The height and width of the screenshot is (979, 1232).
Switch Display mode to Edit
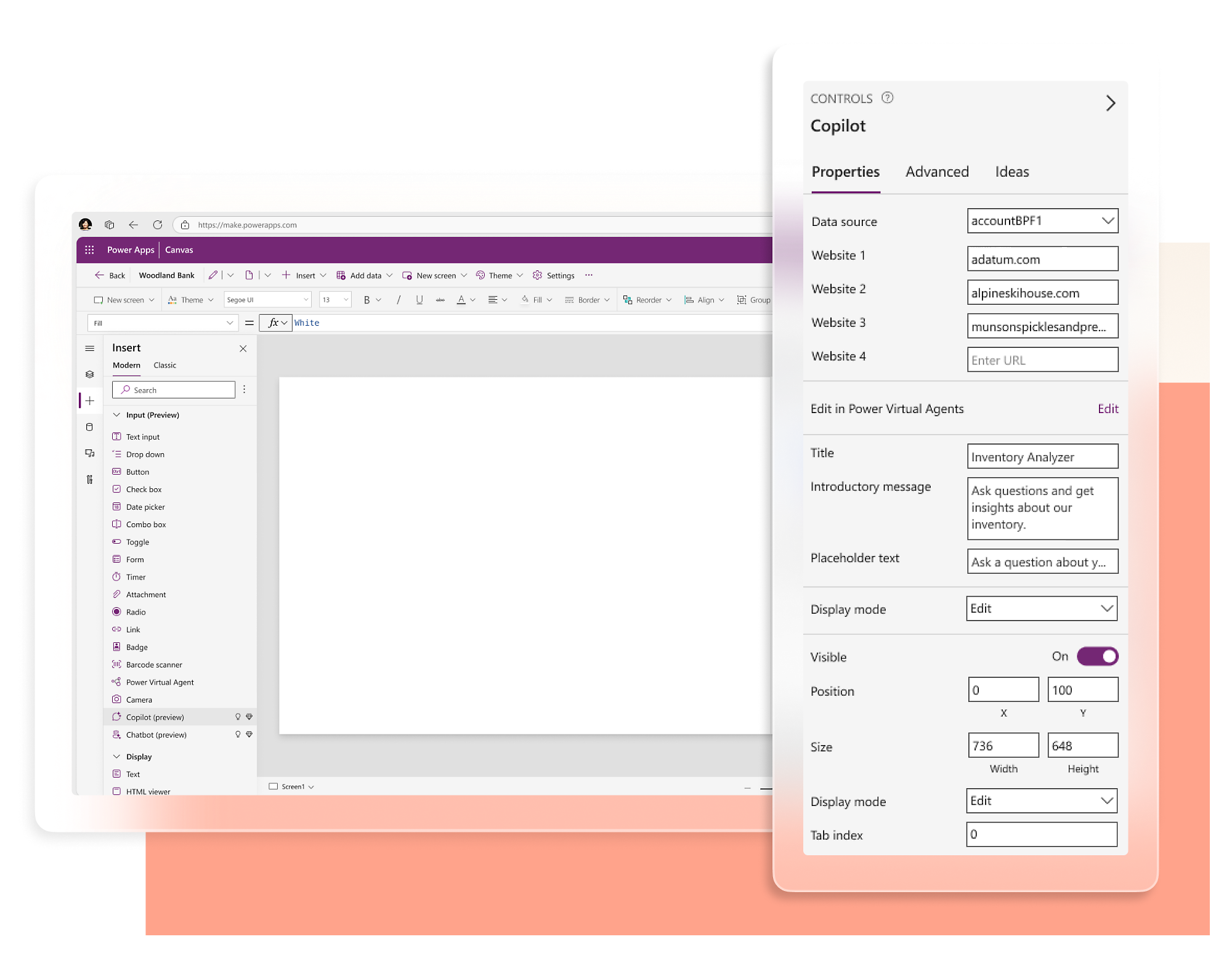coord(1040,607)
